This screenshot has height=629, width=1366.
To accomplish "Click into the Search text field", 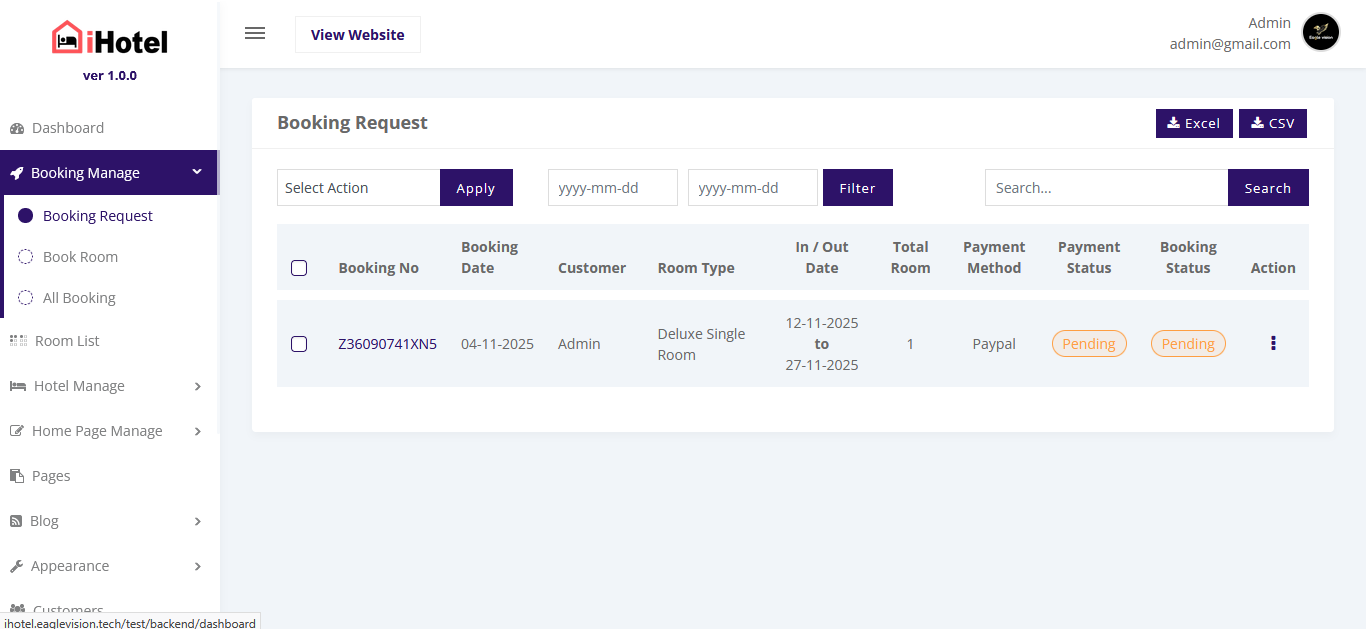I will (x=1105, y=188).
